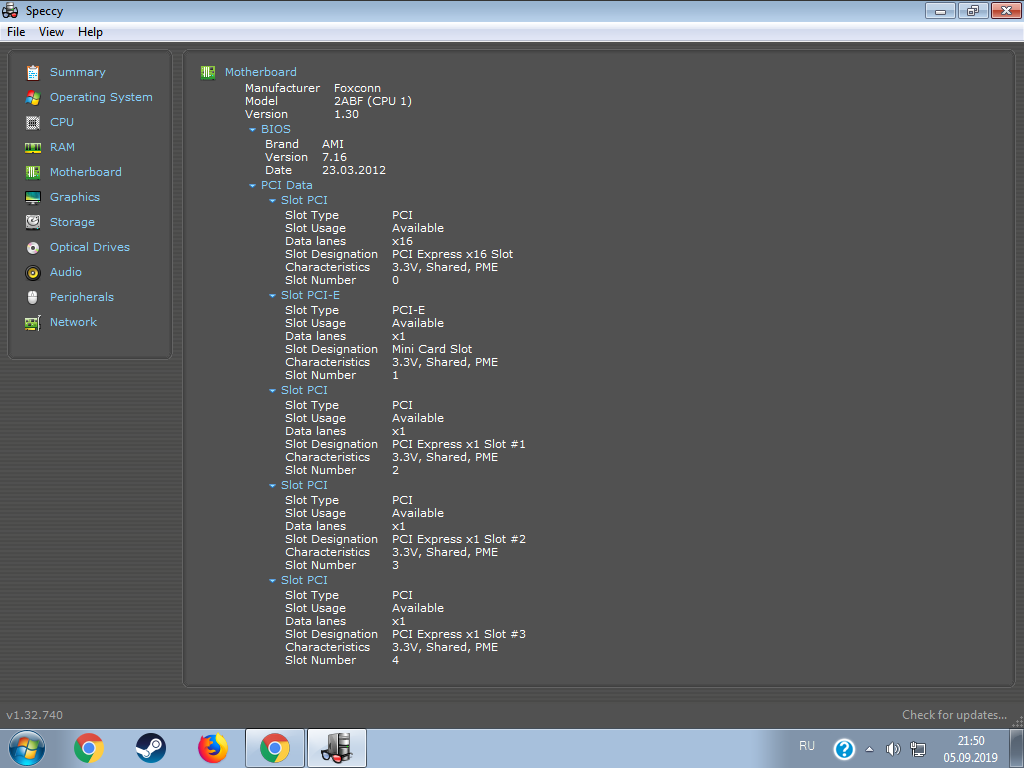
Task: Open the File menu
Action: tap(15, 31)
